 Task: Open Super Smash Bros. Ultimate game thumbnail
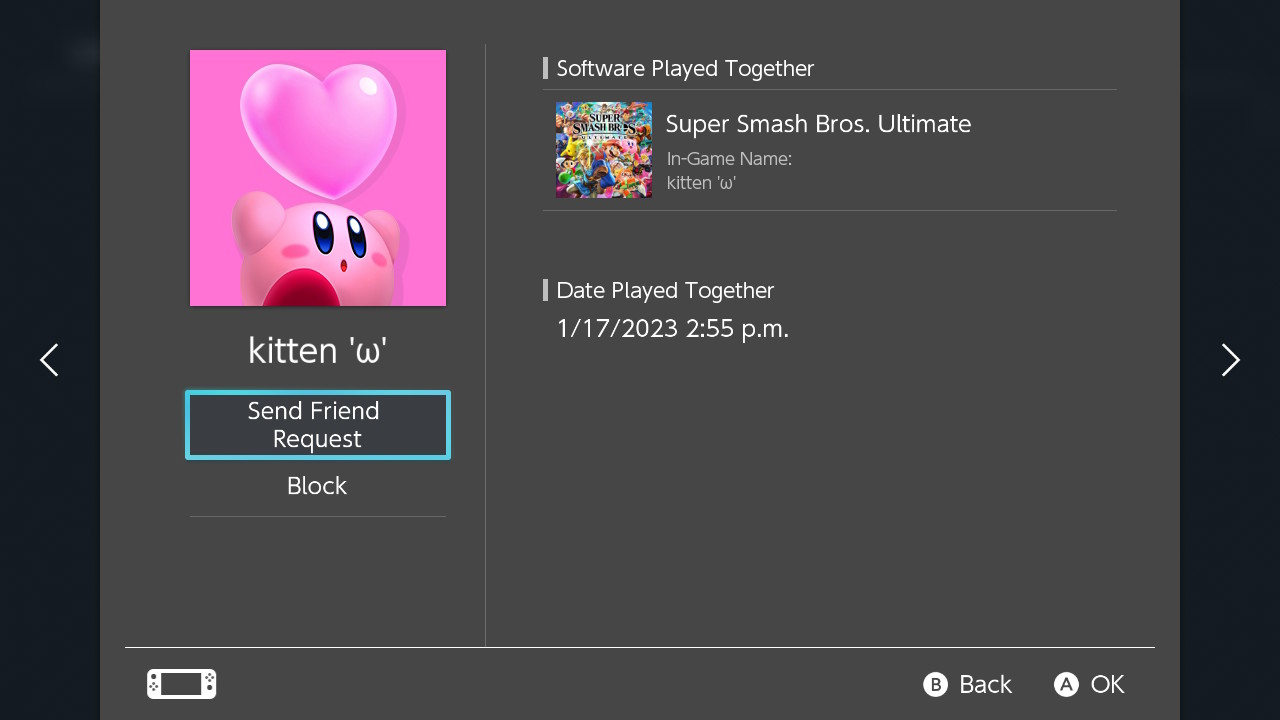point(604,150)
